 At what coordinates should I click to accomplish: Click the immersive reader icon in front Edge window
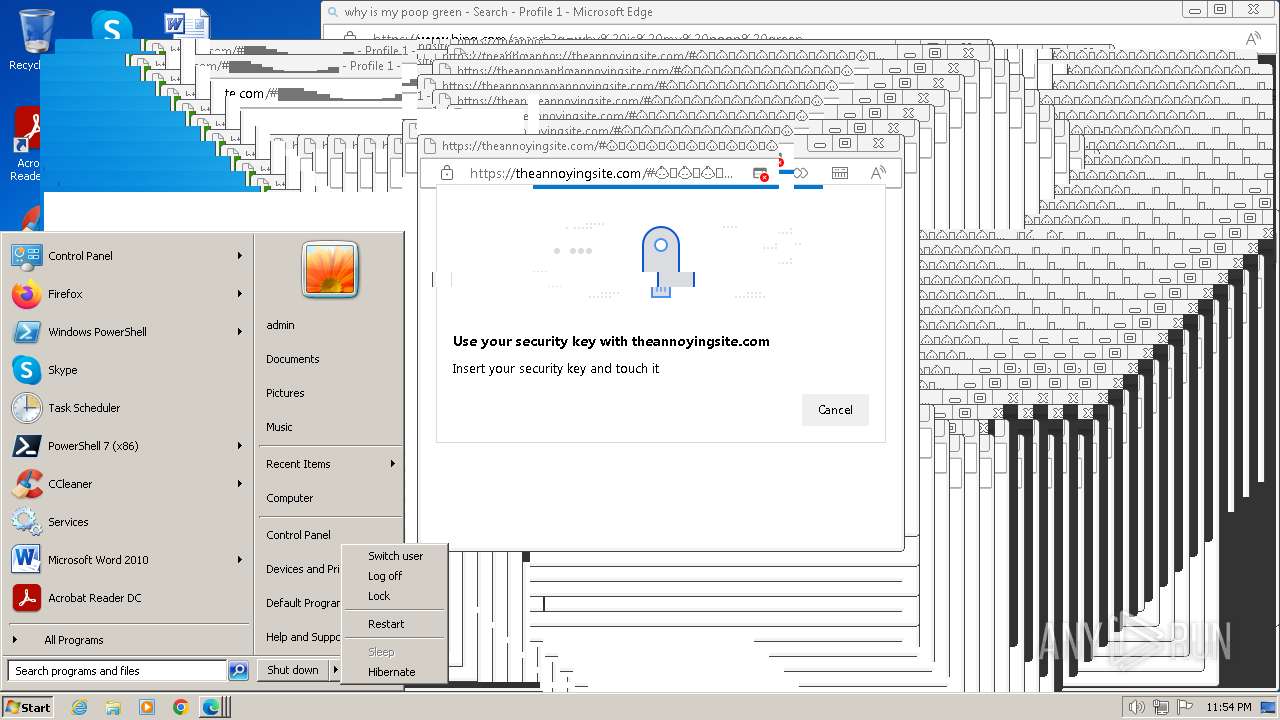point(840,173)
